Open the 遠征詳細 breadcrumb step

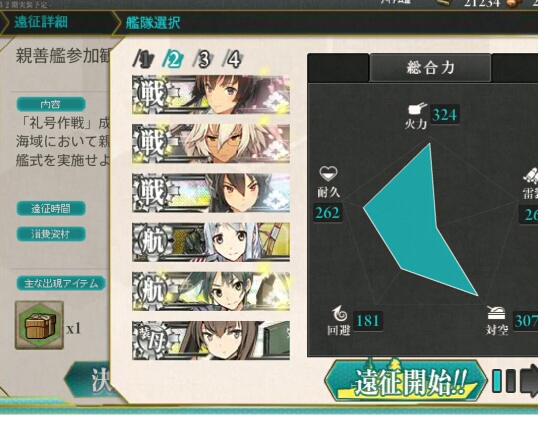click(x=41, y=23)
